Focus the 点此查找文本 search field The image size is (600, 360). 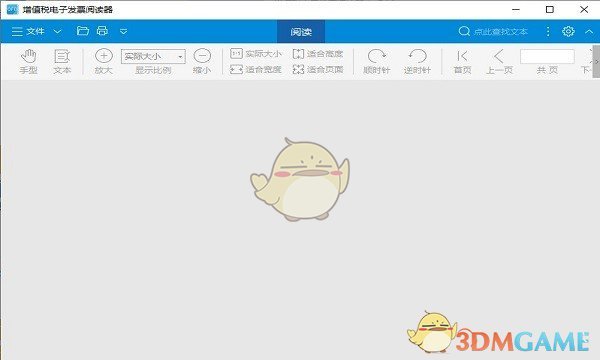click(501, 31)
